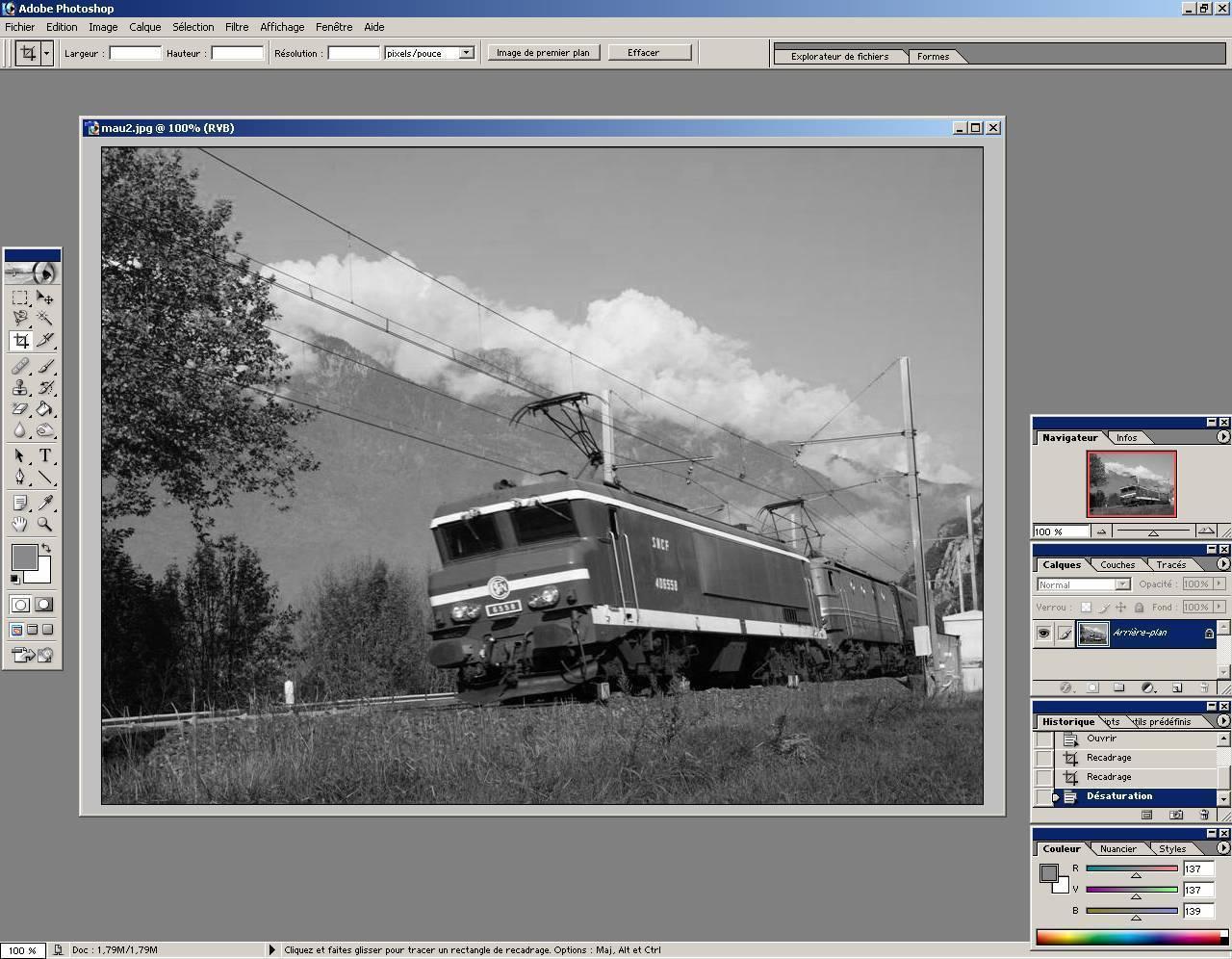Hide the Arrière-plan layer eye icon
This screenshot has width=1232, height=959.
click(x=1043, y=633)
